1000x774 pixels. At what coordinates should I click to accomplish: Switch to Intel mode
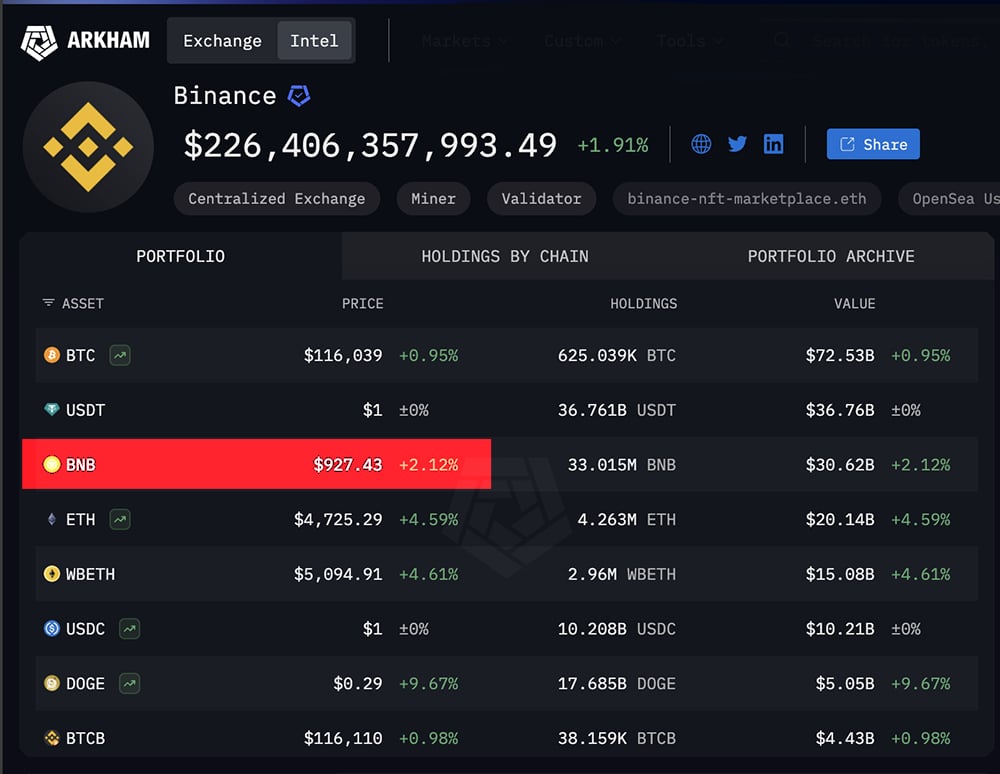point(314,41)
